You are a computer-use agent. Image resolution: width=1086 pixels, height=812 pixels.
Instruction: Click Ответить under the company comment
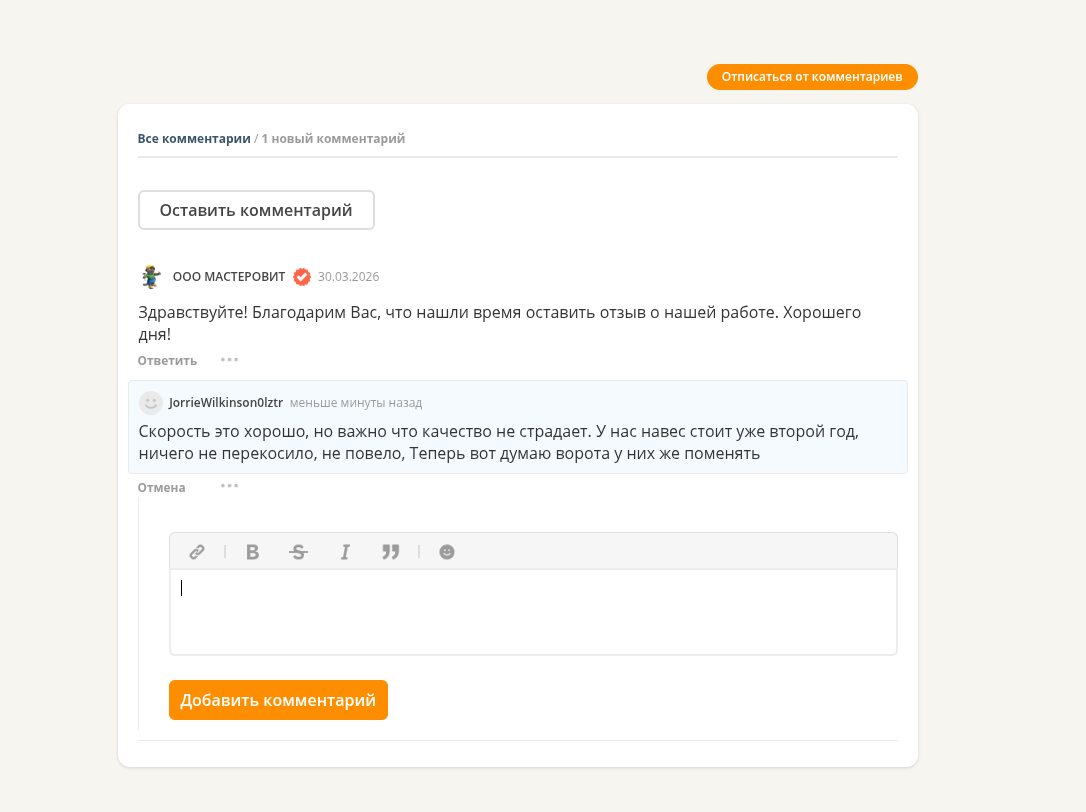pos(168,360)
